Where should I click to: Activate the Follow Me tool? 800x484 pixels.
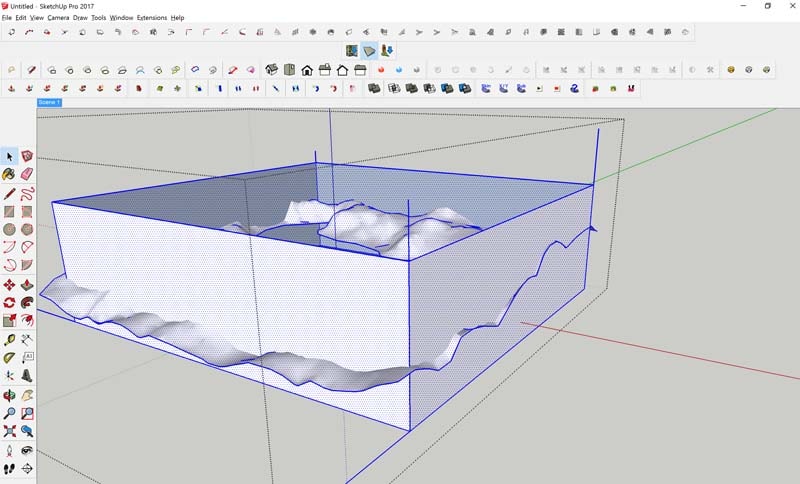click(x=27, y=302)
